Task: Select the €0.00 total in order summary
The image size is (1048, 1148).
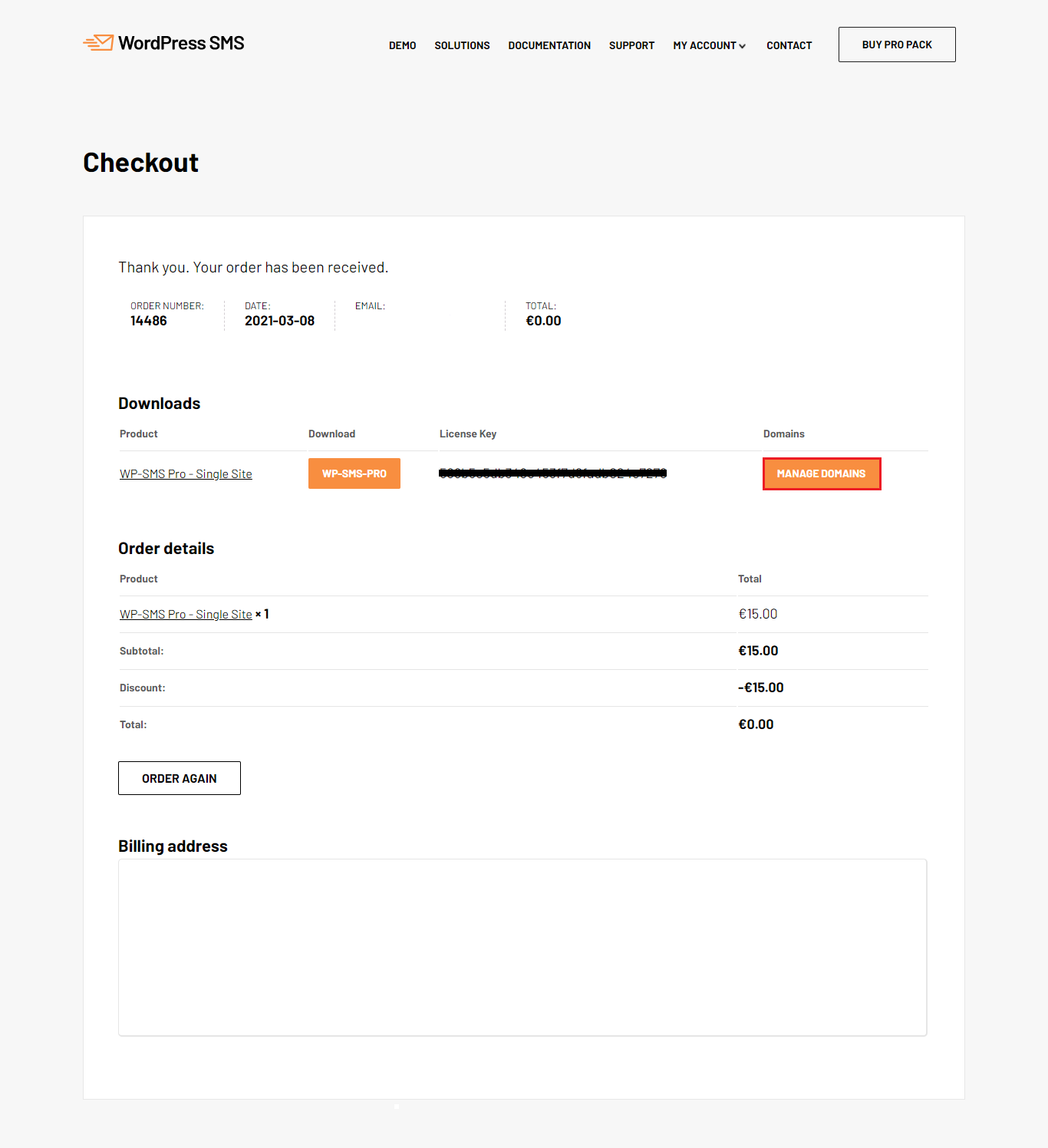Action: pos(543,321)
